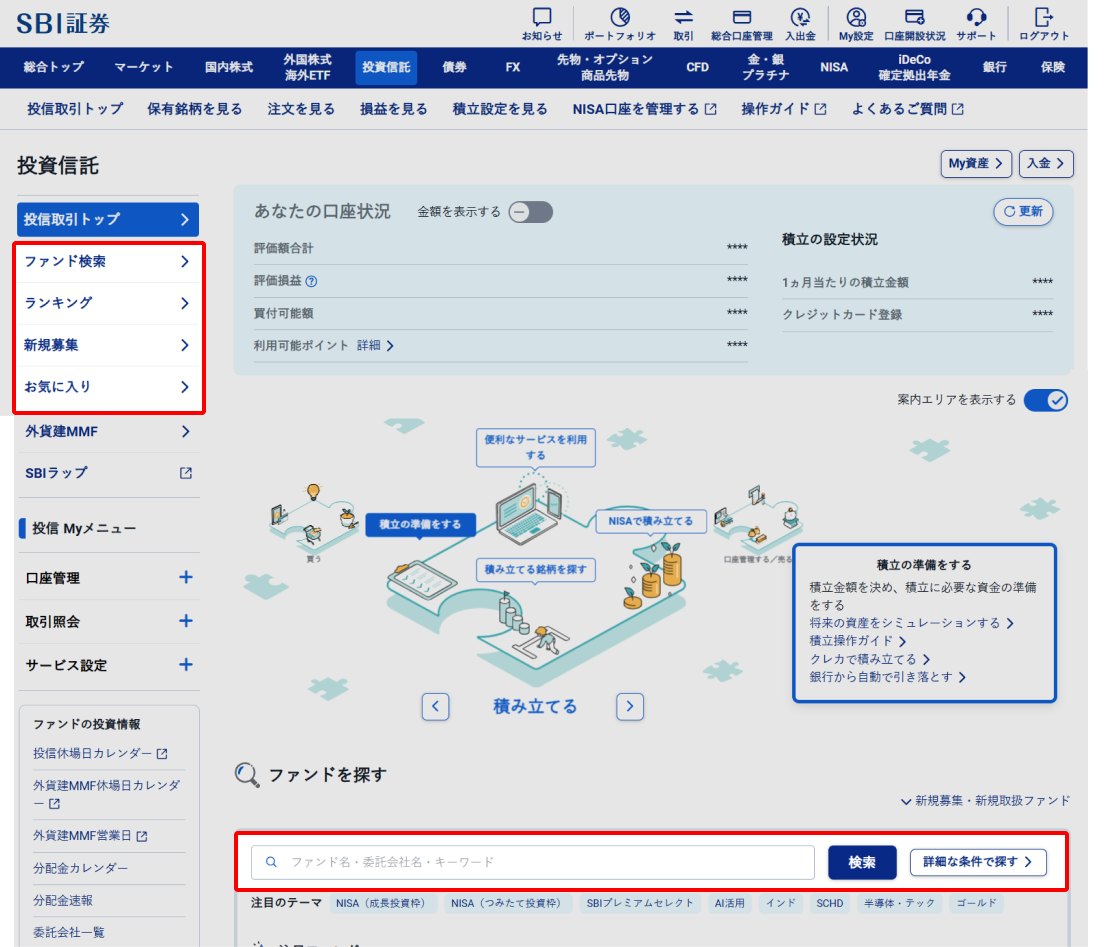Screen dimensions: 1120x947
Task: Click the 検索 search button
Action: coord(862,862)
